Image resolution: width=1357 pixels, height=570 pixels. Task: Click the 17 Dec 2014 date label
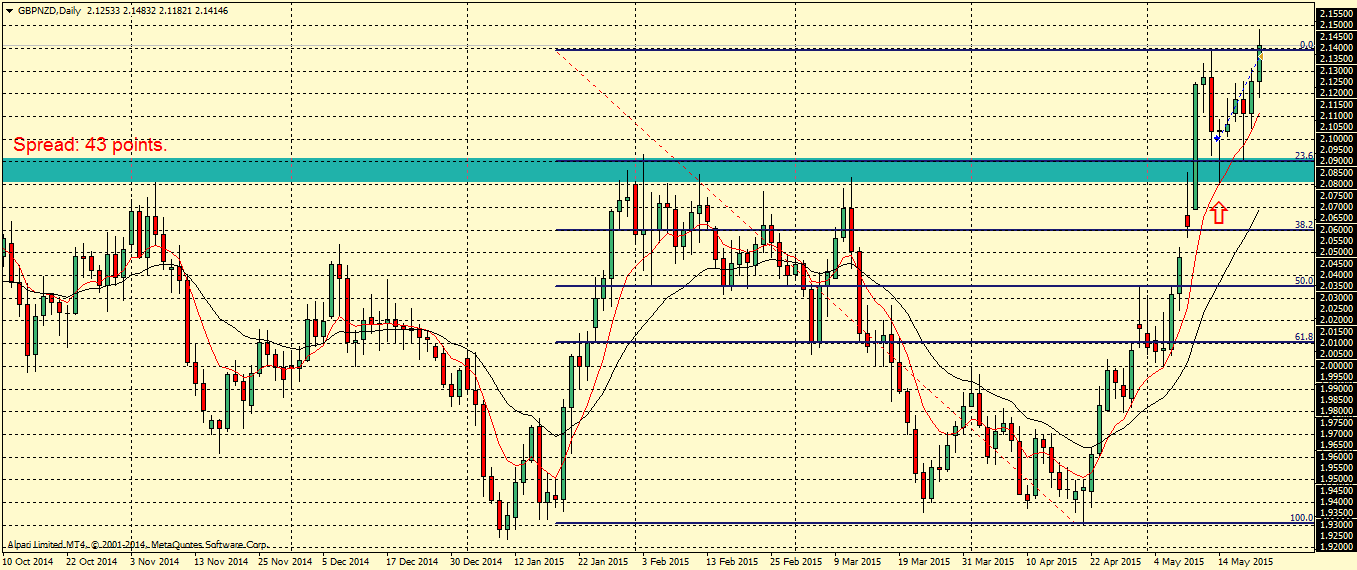(412, 562)
